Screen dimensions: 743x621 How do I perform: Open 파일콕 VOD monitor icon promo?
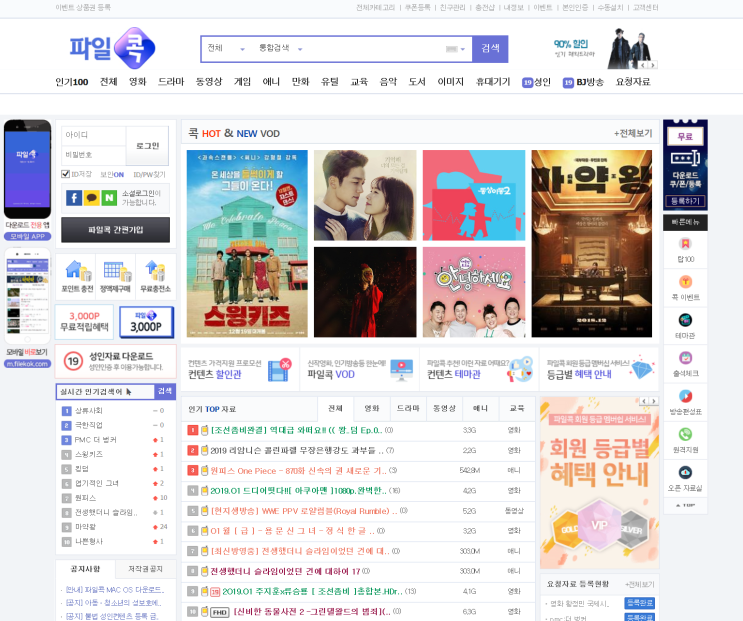(360, 369)
